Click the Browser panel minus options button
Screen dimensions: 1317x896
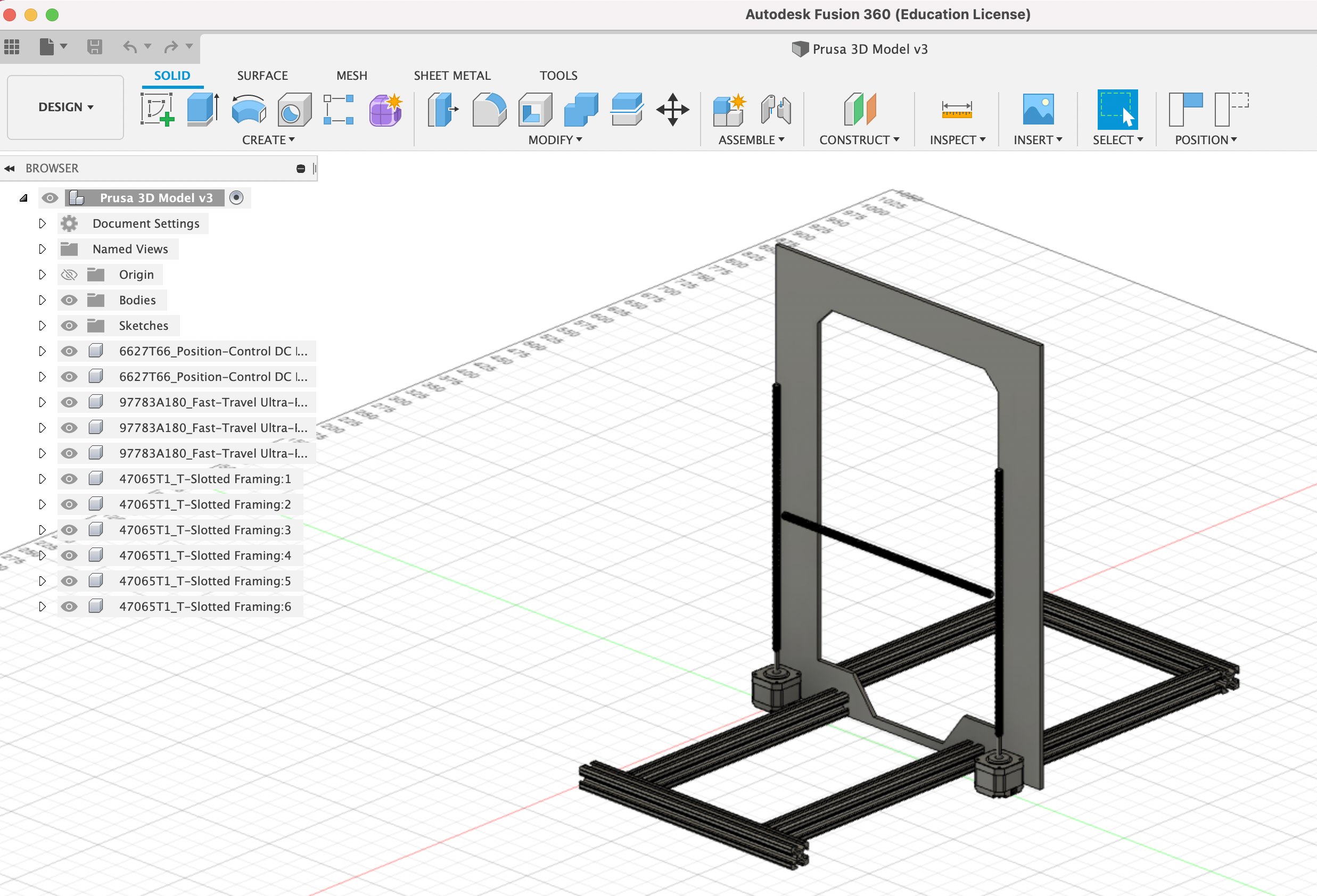[x=301, y=169]
